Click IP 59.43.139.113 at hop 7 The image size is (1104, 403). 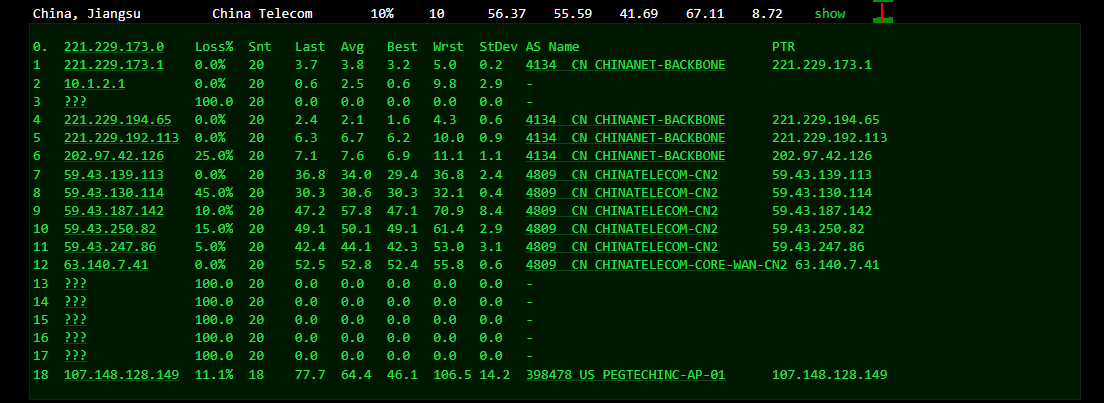(114, 174)
